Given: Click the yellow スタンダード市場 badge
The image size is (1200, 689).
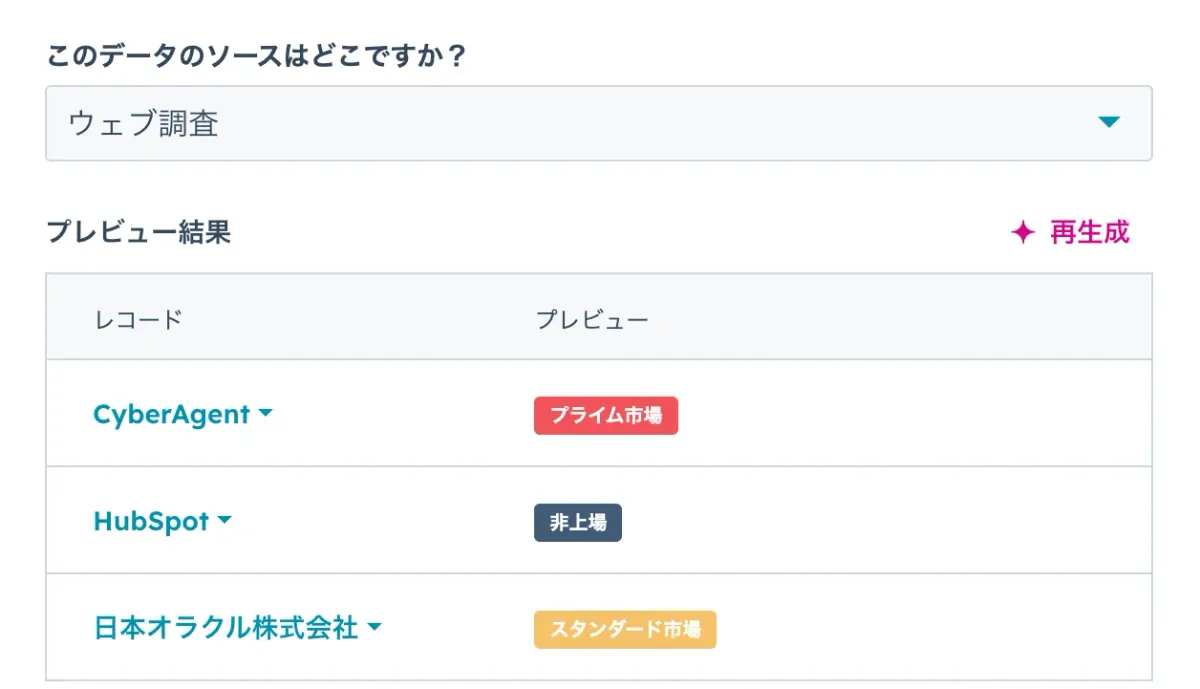Looking at the screenshot, I should [624, 630].
